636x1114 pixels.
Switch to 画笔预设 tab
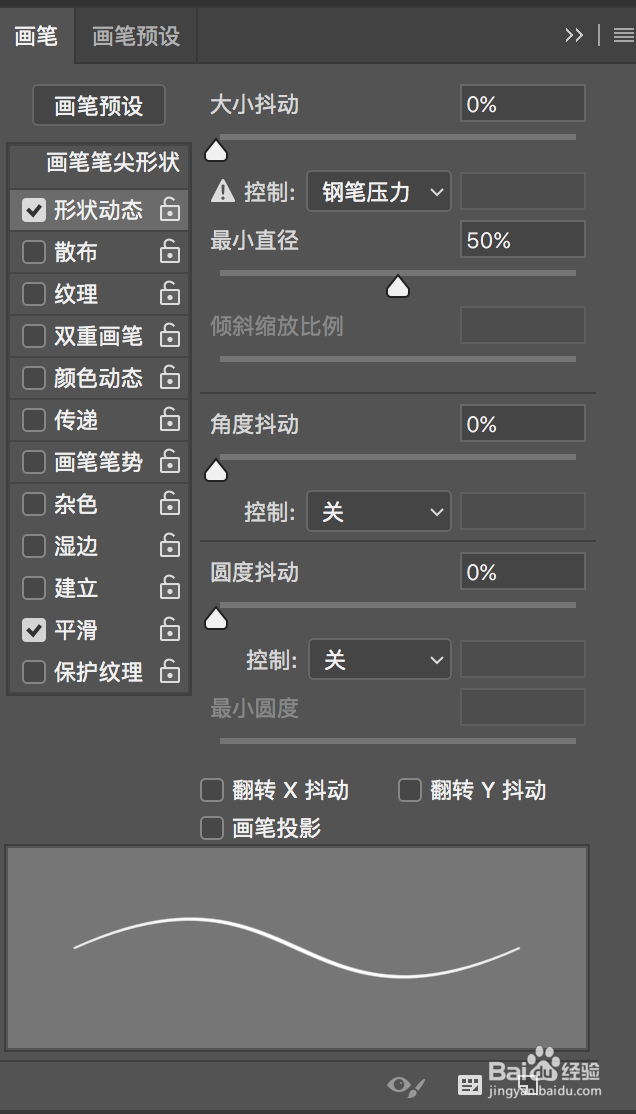tap(136, 36)
